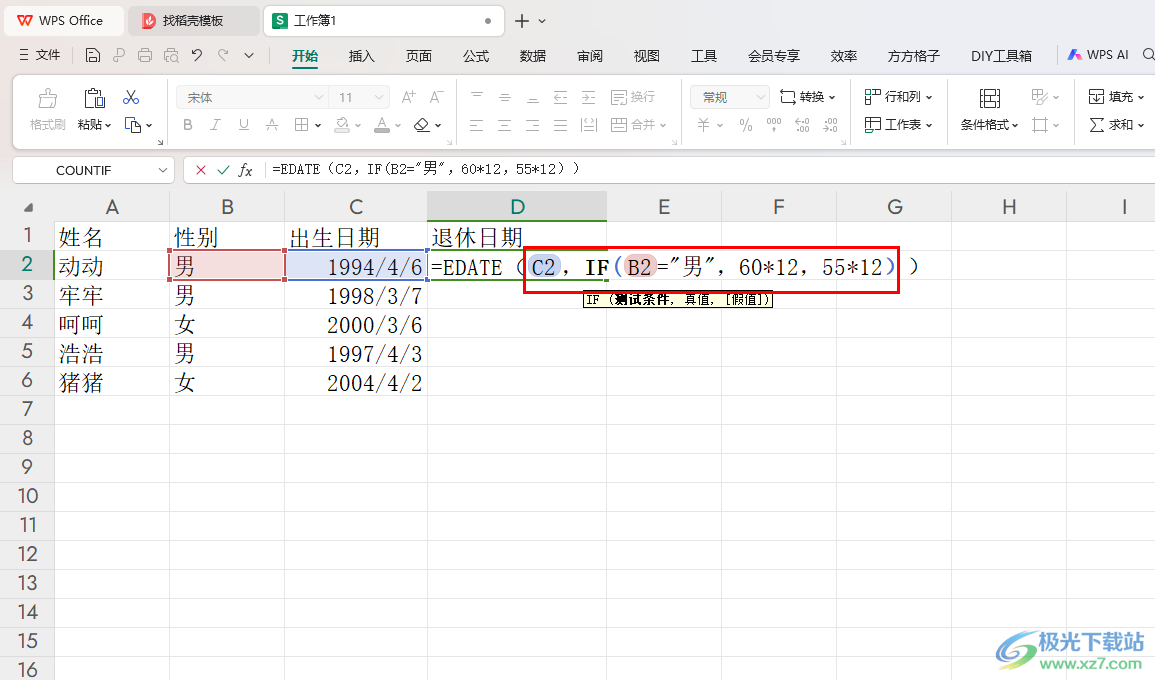
Task: Click the increase decimal places icon
Action: [x=802, y=125]
